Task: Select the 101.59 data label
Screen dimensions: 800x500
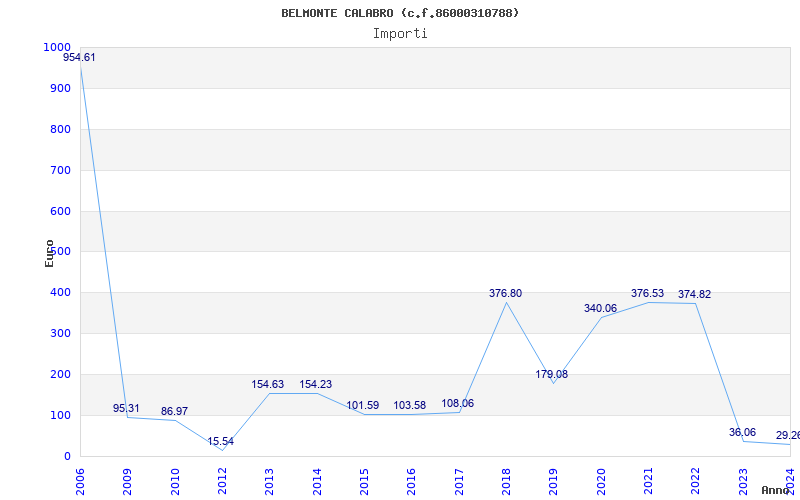Action: click(363, 406)
